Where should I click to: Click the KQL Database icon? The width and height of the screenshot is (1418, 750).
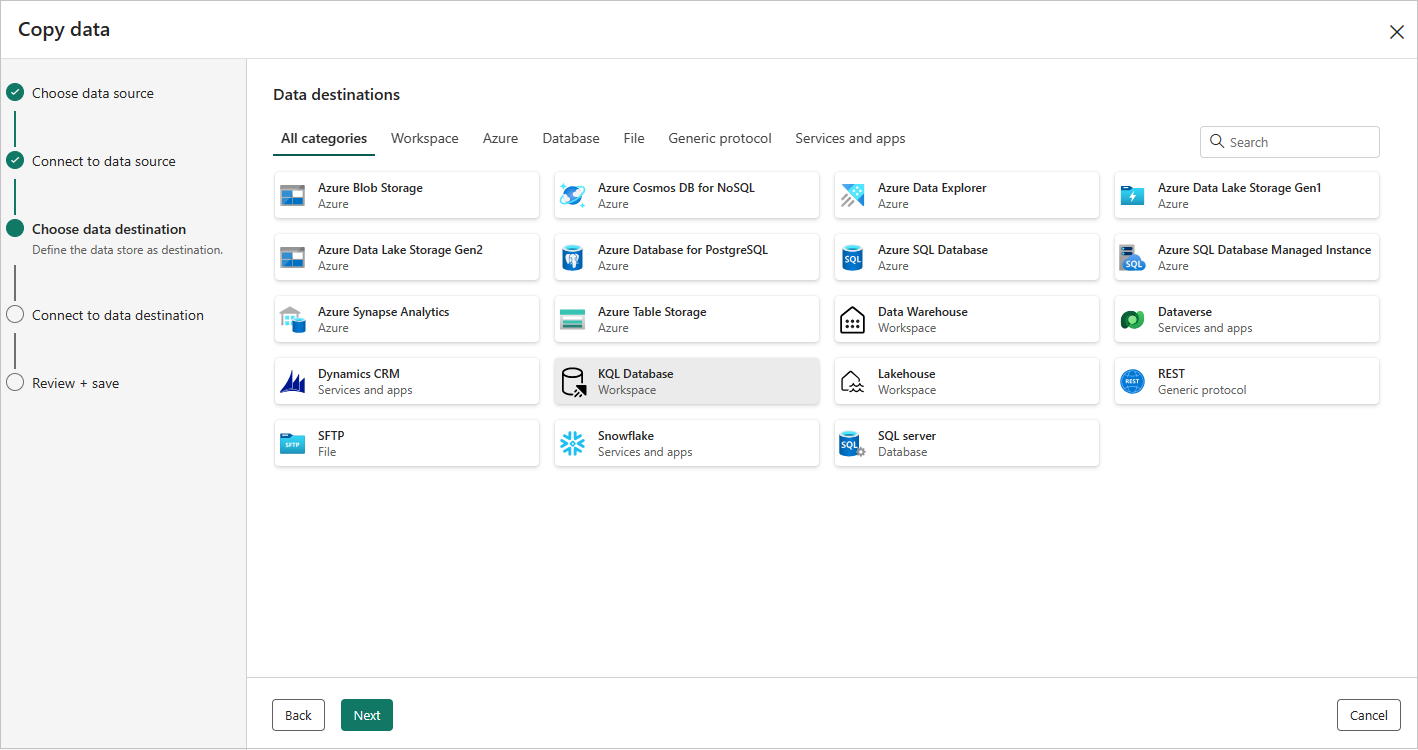tap(573, 382)
